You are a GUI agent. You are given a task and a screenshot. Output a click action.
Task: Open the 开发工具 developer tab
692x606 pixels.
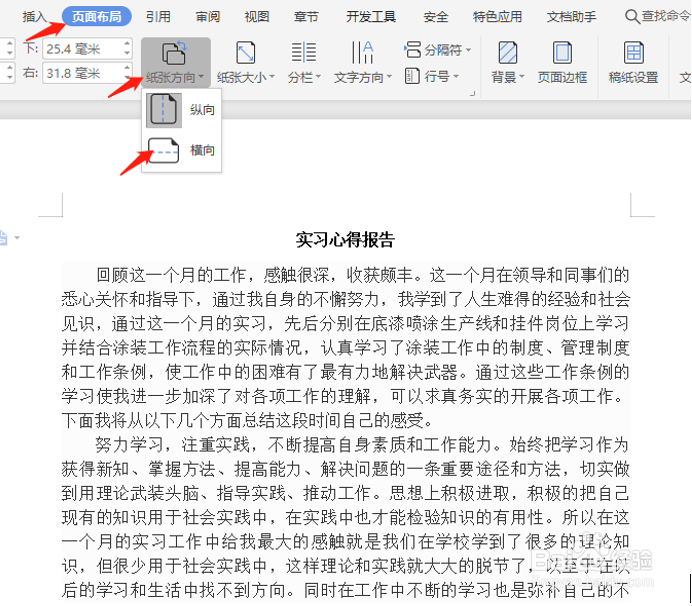point(371,17)
